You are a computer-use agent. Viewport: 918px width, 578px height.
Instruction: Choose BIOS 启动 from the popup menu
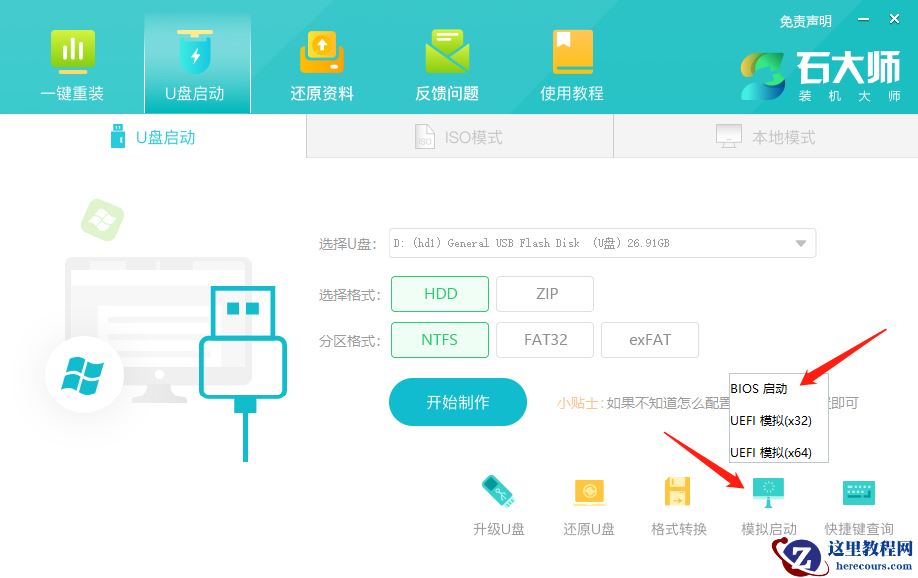pyautogui.click(x=763, y=389)
